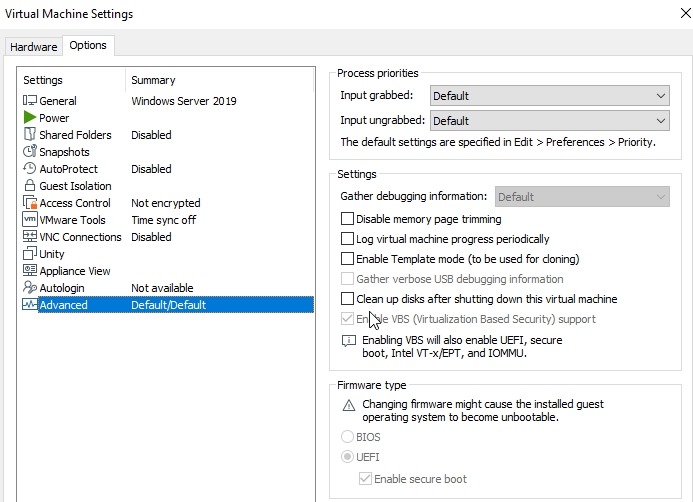Select the Options tab

(x=88, y=46)
